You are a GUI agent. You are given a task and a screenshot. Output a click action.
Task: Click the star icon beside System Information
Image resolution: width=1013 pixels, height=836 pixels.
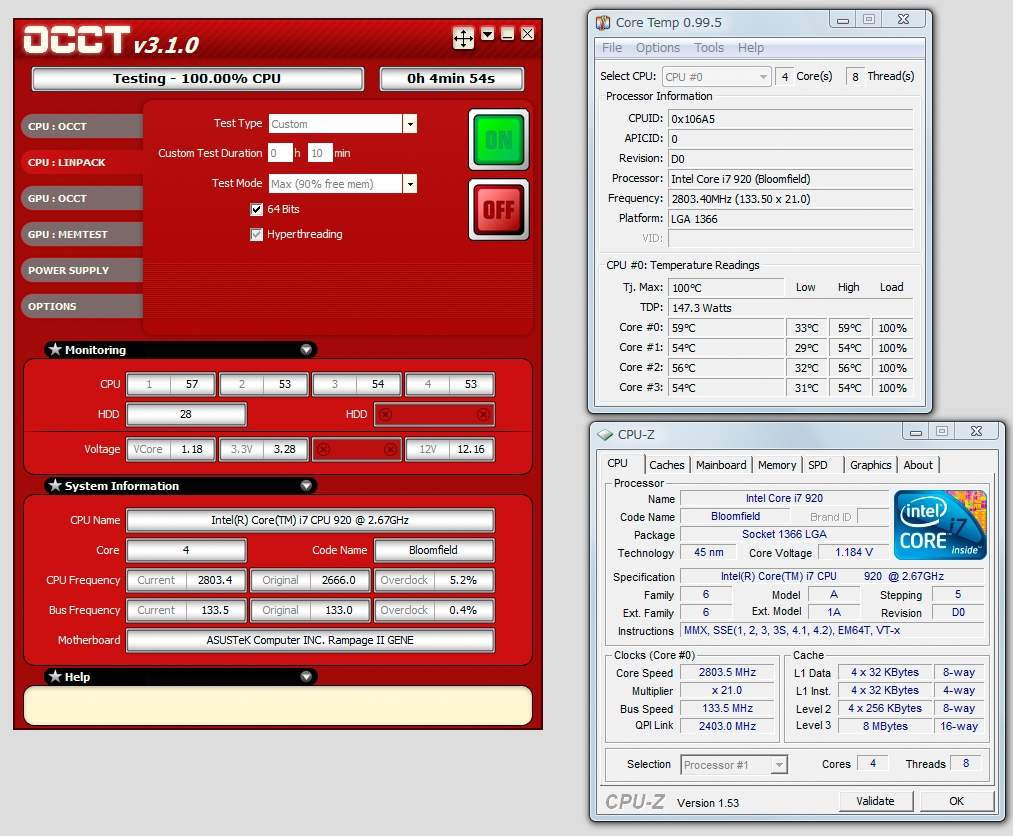(56, 485)
